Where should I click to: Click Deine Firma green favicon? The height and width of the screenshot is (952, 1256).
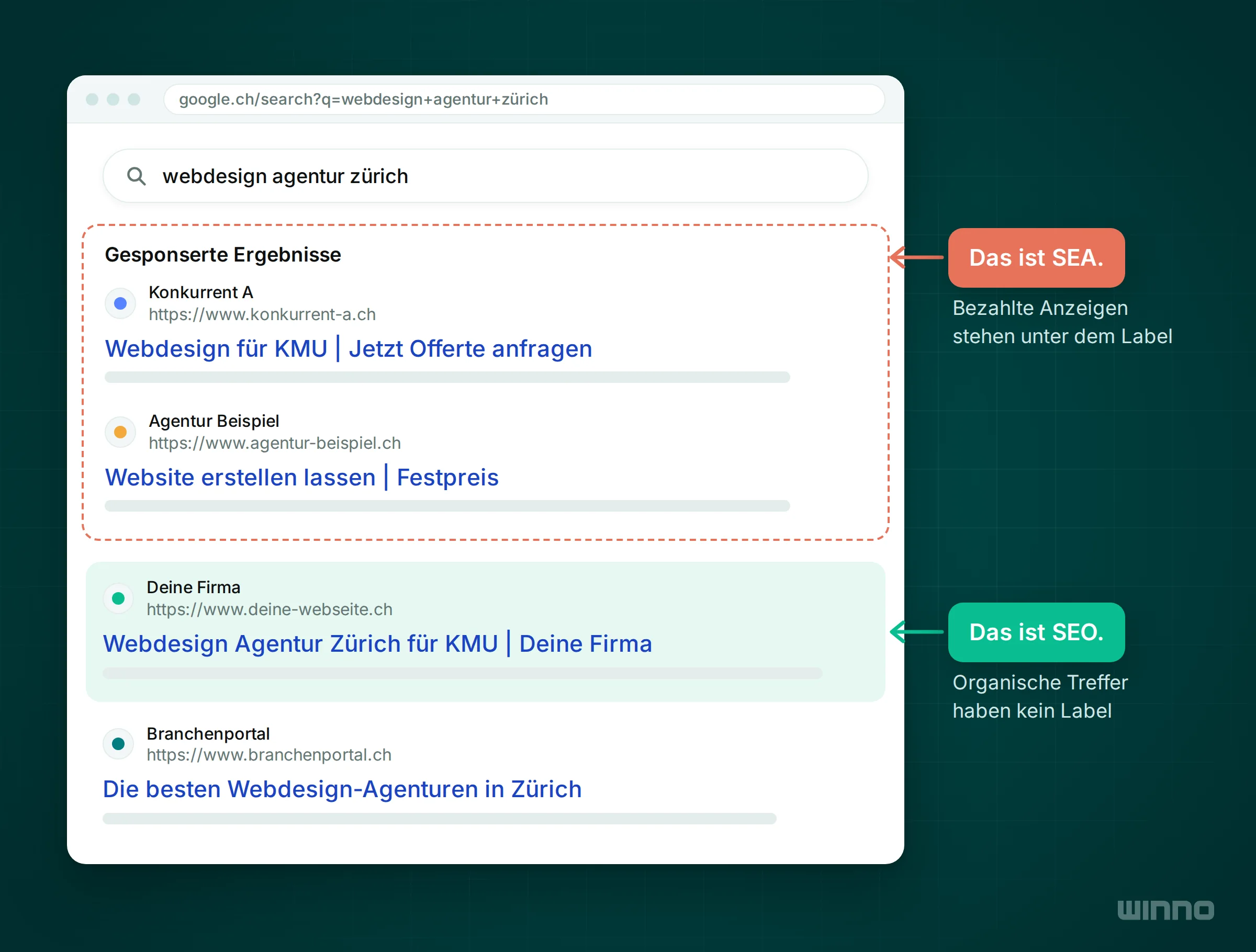click(x=119, y=598)
